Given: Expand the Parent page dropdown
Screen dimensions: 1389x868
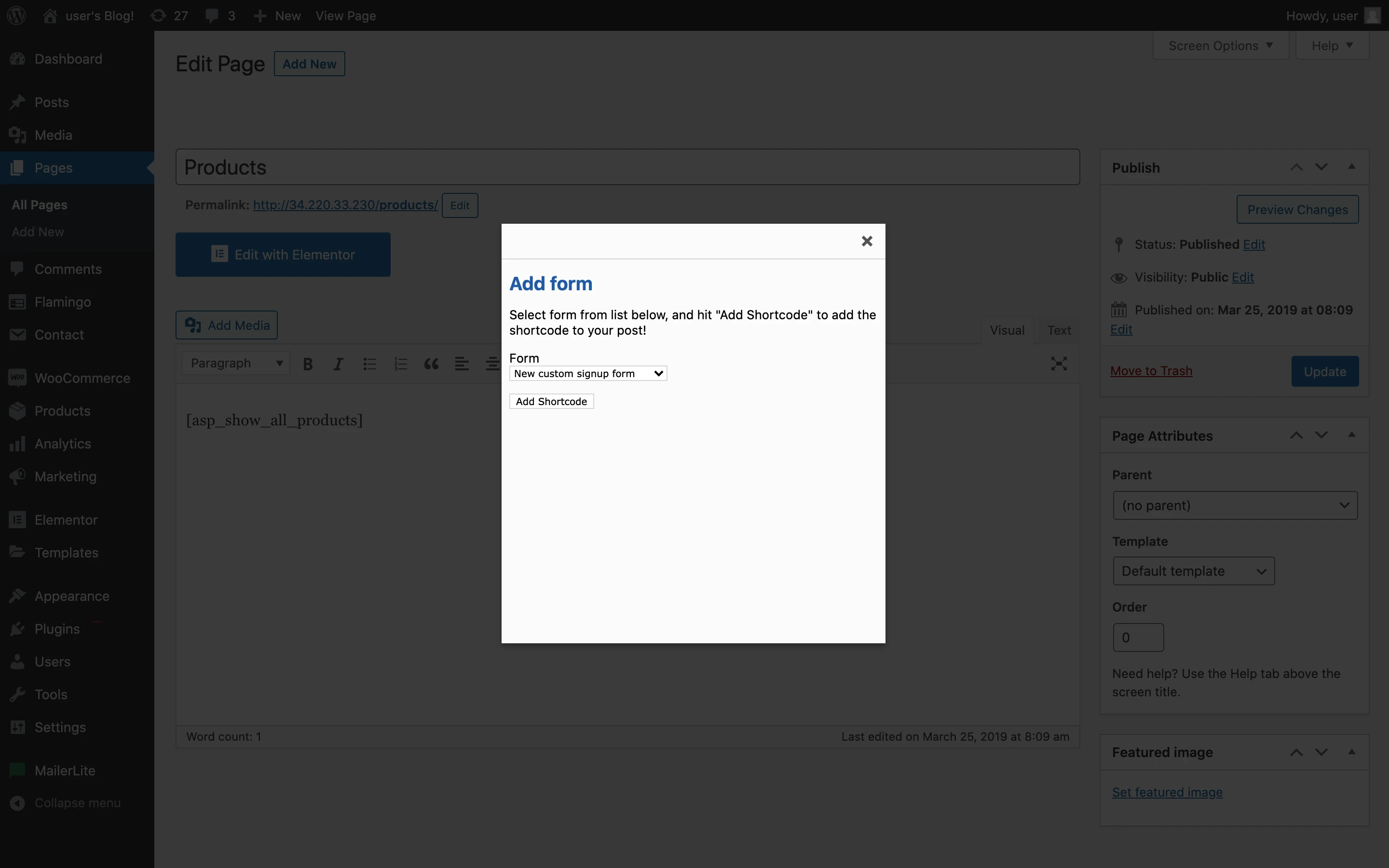Looking at the screenshot, I should [1235, 505].
